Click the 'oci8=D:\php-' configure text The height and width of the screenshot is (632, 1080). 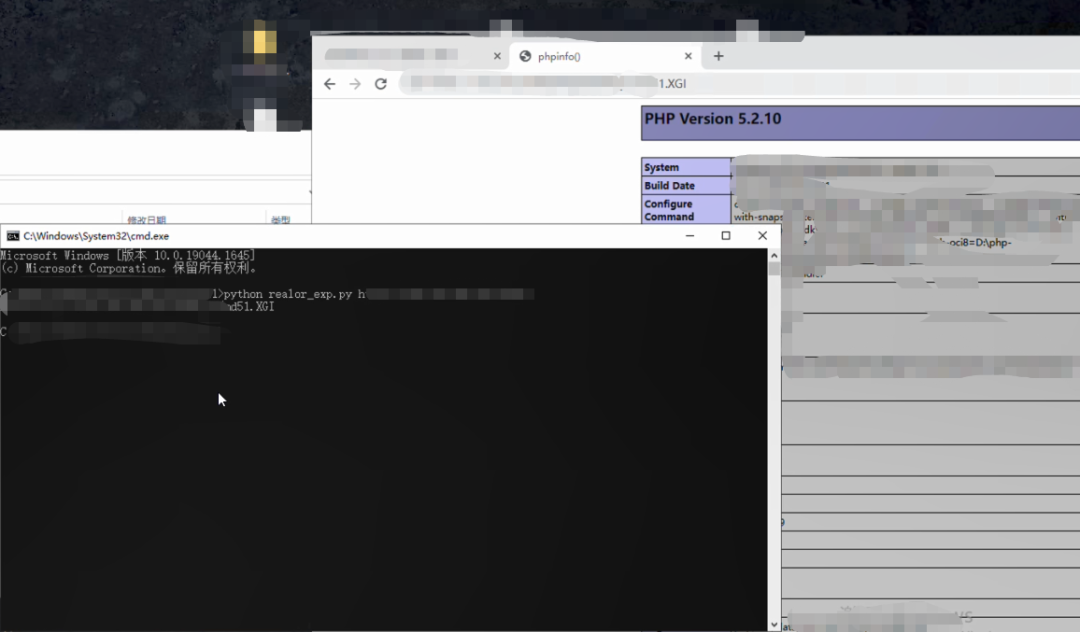[979, 242]
